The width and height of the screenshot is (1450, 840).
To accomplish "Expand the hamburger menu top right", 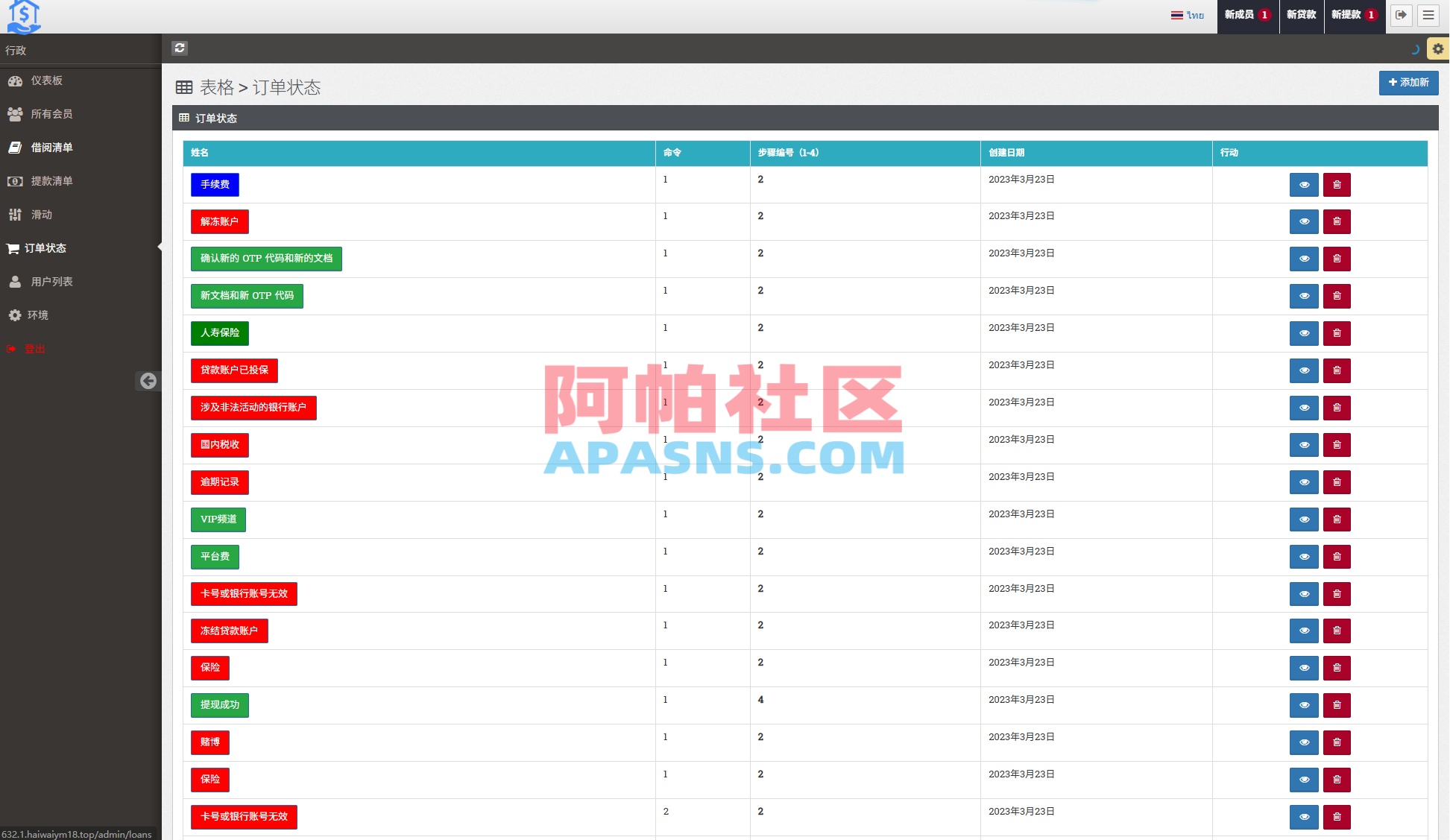I will (x=1428, y=15).
